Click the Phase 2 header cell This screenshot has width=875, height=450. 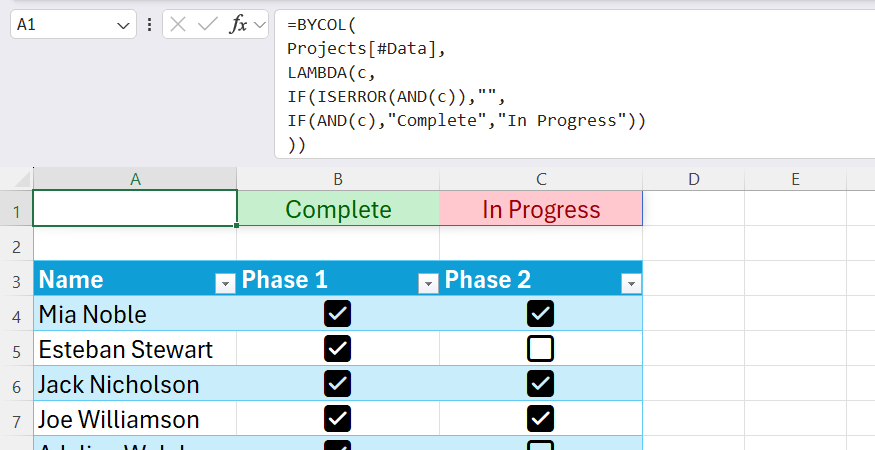(x=541, y=278)
